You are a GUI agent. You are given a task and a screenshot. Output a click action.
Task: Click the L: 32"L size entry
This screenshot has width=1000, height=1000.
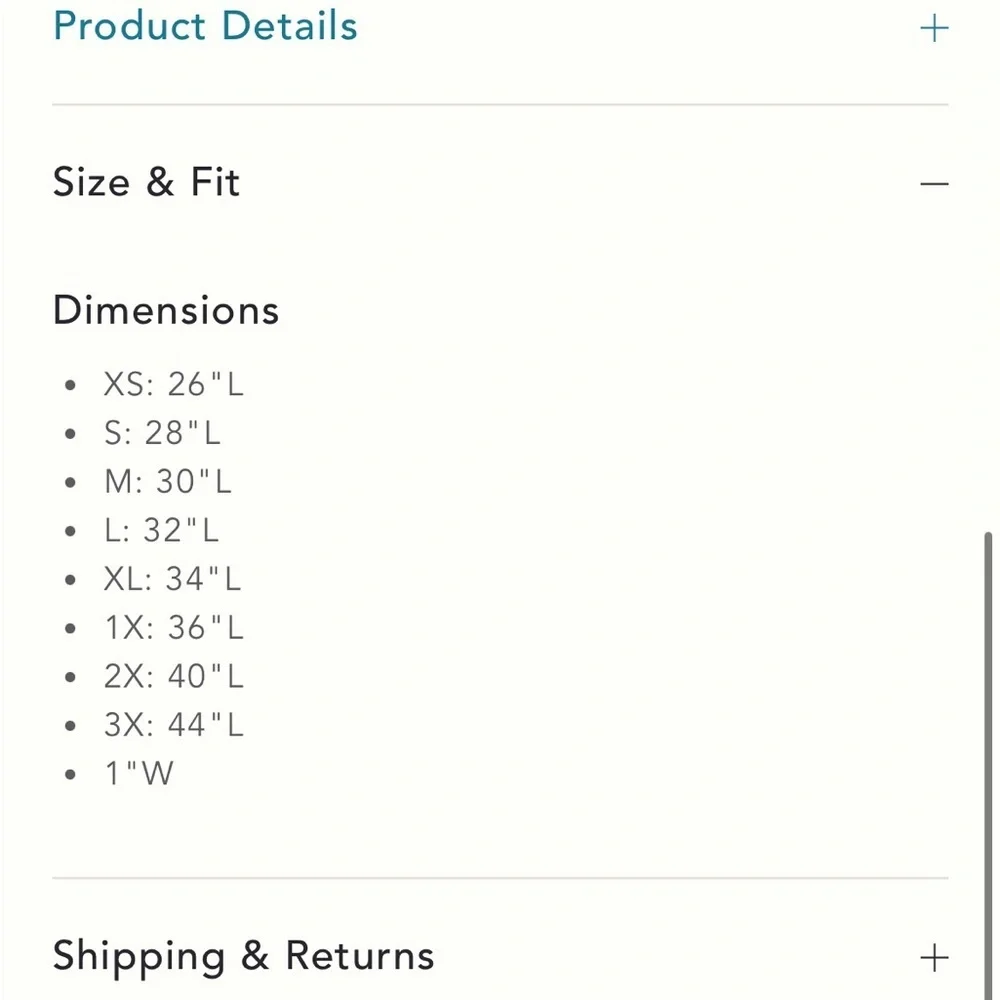161,531
